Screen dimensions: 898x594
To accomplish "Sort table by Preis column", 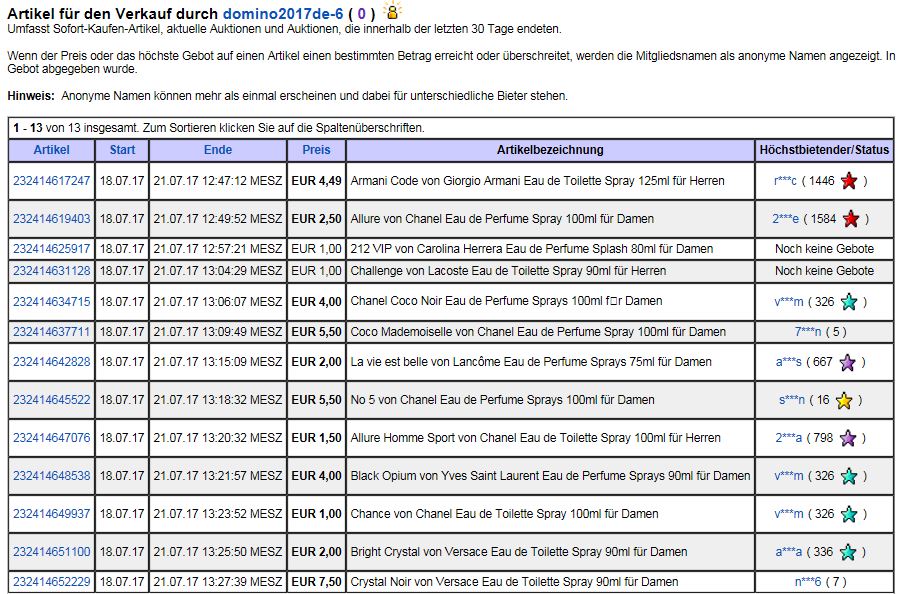I will 316,150.
